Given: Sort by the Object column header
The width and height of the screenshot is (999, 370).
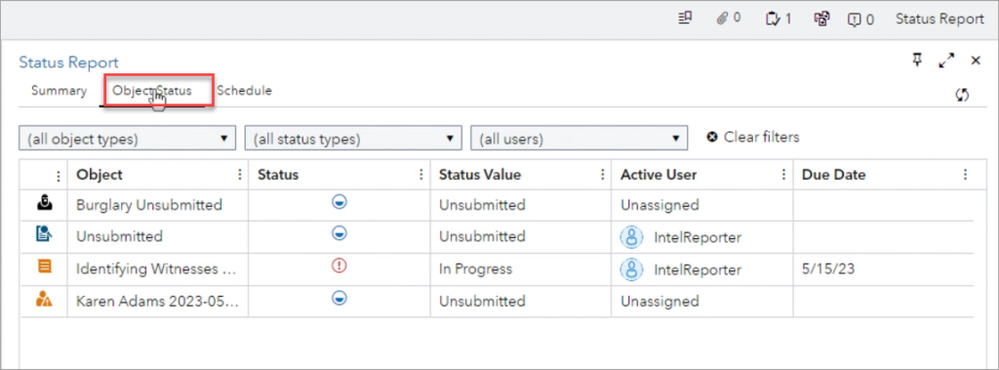Looking at the screenshot, I should tap(99, 174).
